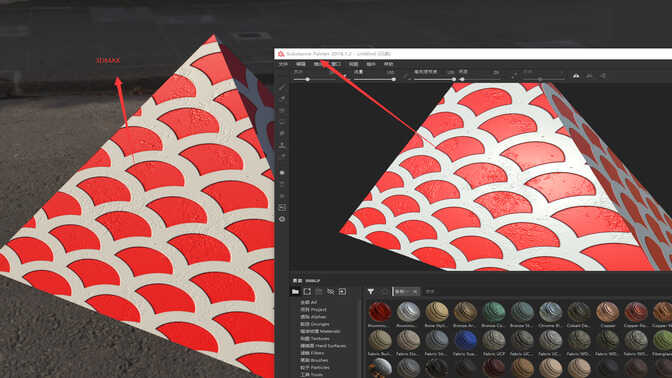Toggle the shelf filter funnel icon
This screenshot has height=378, width=672.
pos(371,292)
